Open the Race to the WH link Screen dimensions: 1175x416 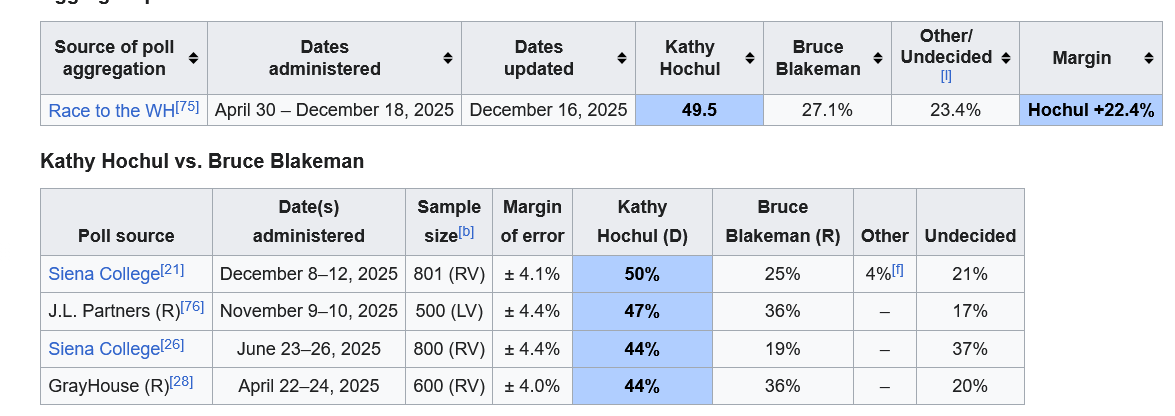tap(111, 111)
